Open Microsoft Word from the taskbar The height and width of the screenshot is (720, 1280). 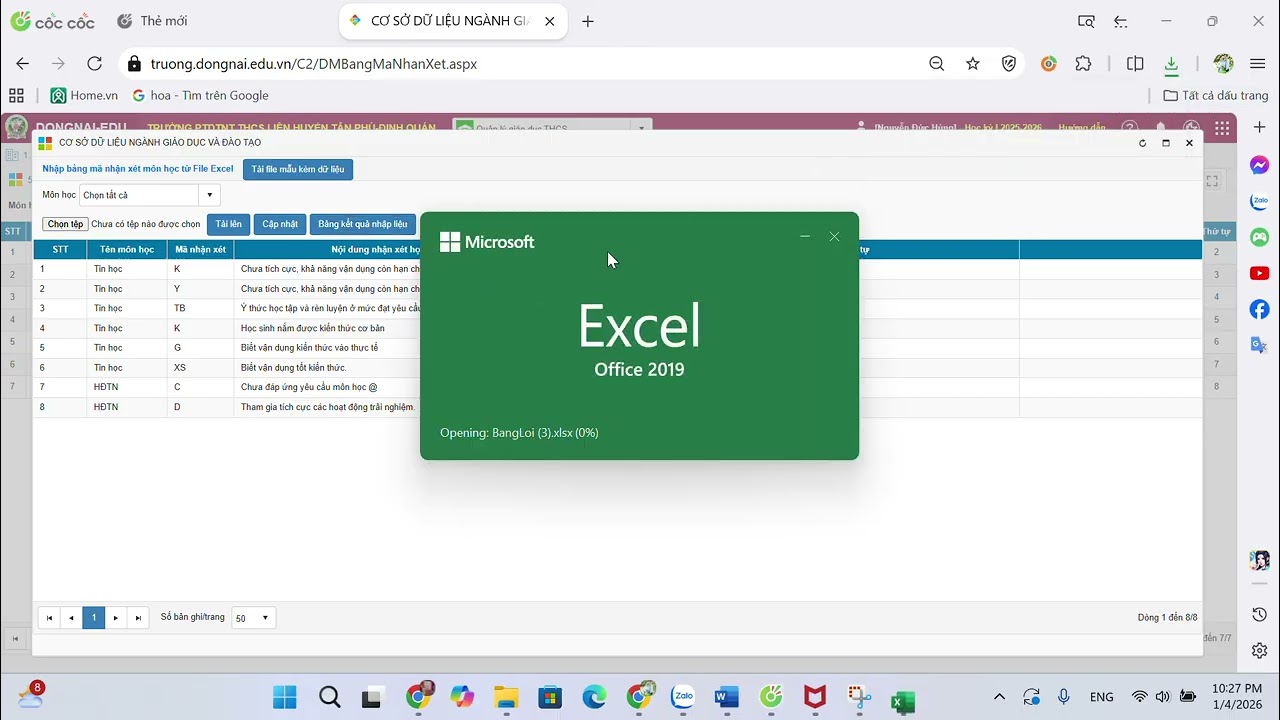(x=727, y=697)
